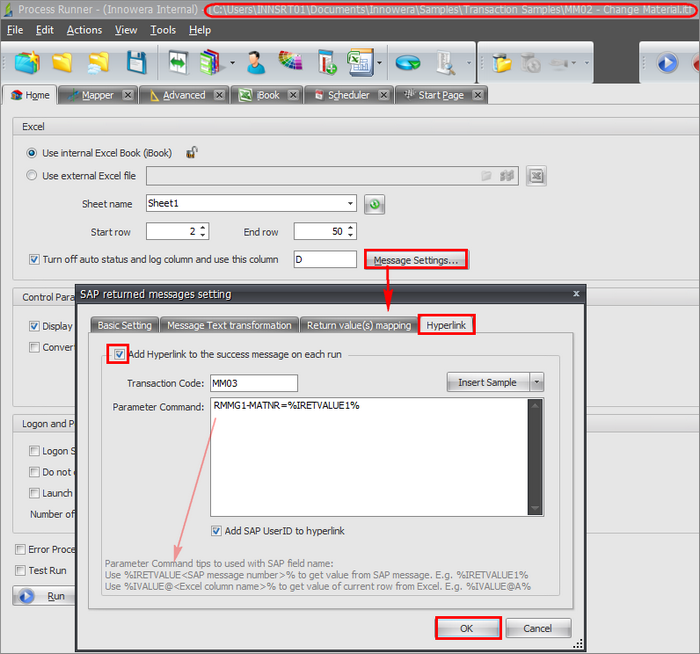Image resolution: width=700 pixels, height=654 pixels.
Task: Click the Transaction Code input field
Action: pyautogui.click(x=254, y=383)
